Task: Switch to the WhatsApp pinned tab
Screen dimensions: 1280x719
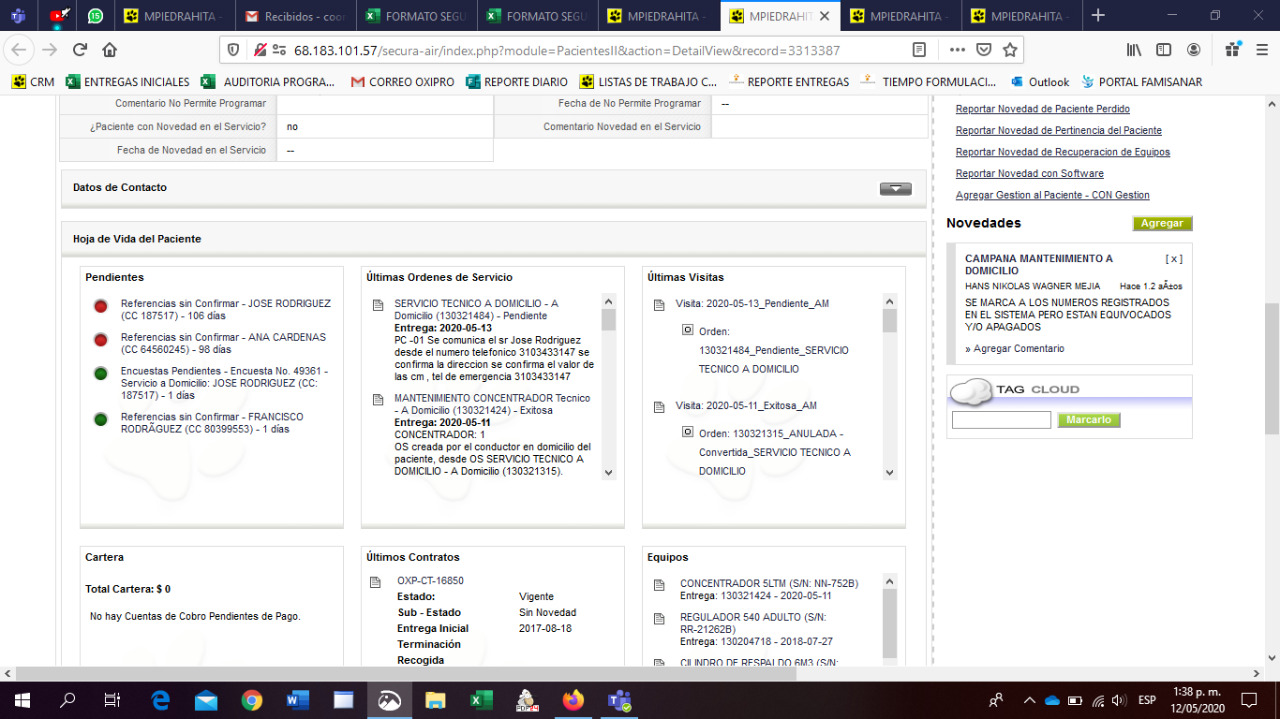Action: click(x=95, y=16)
